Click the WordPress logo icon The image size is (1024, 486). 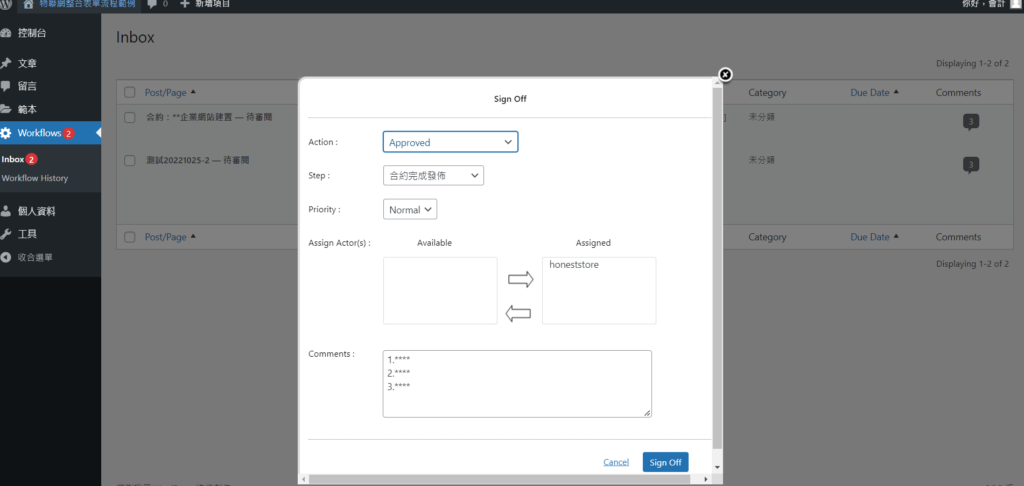[x=6, y=5]
